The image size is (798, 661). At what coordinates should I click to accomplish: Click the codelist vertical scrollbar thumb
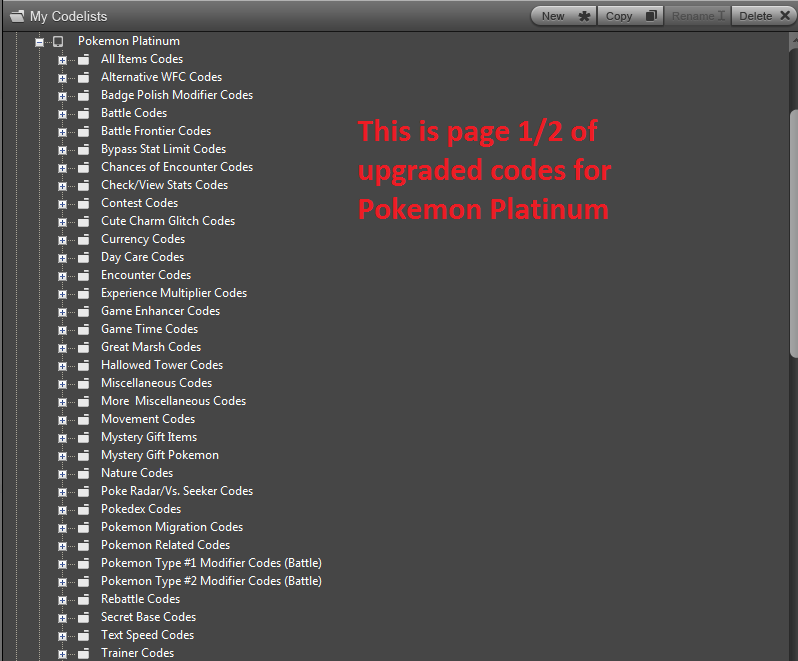tap(793, 232)
